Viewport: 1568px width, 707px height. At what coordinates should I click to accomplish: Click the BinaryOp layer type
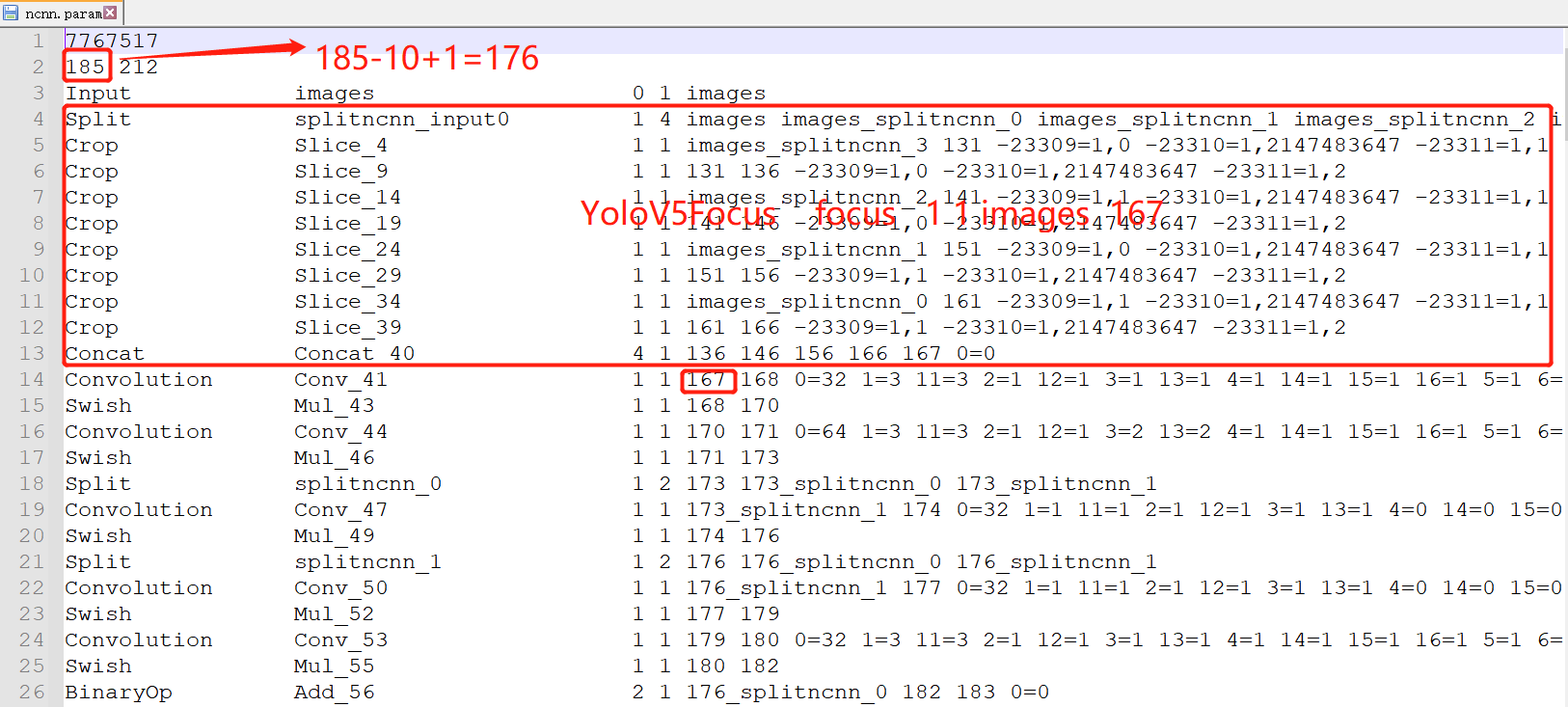coord(119,692)
